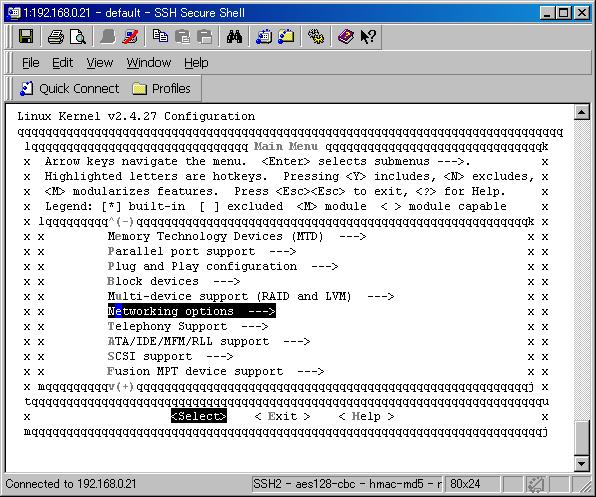Select SCSI support submenu entry

coord(170,356)
